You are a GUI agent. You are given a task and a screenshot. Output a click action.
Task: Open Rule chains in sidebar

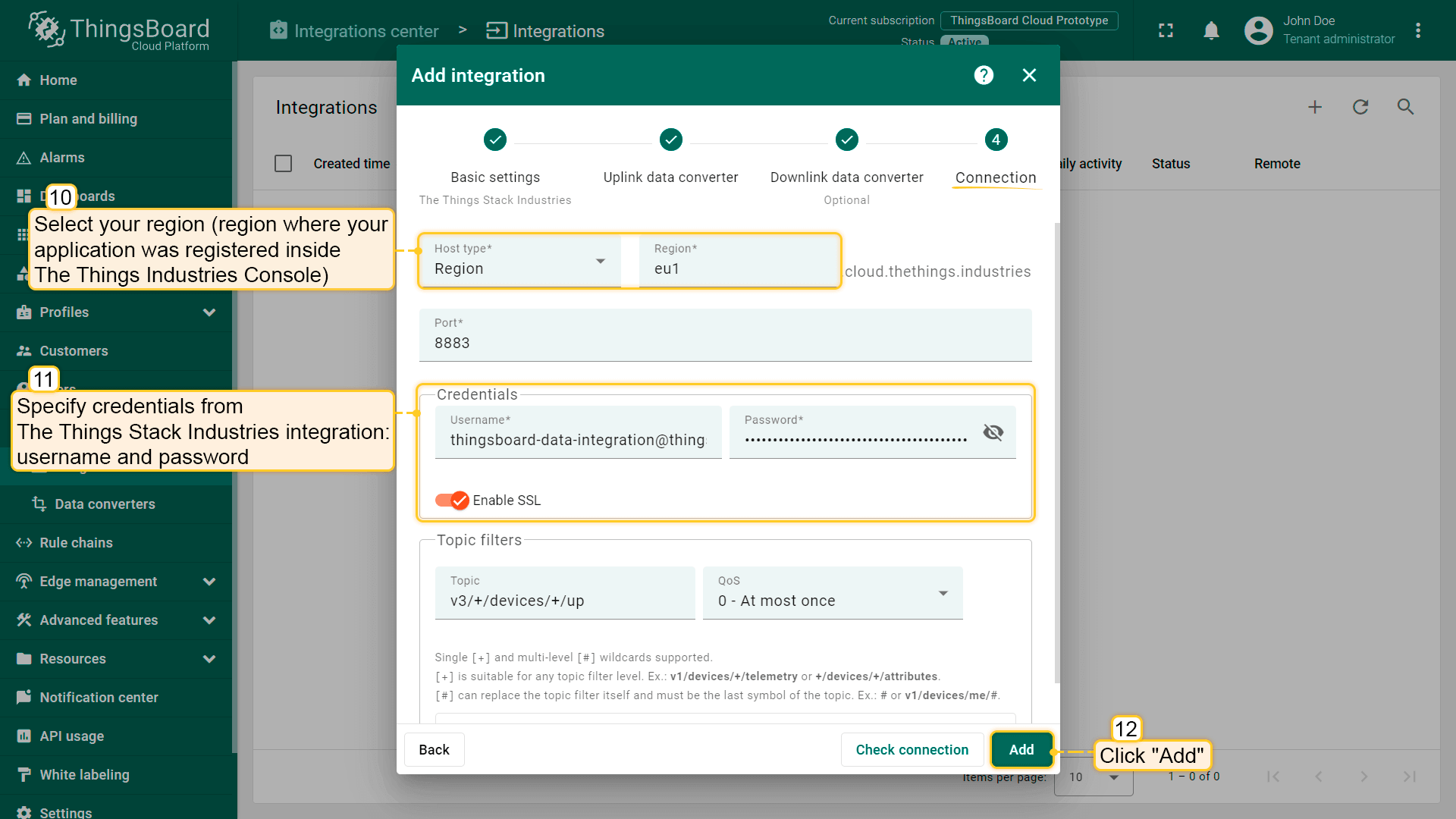point(76,543)
